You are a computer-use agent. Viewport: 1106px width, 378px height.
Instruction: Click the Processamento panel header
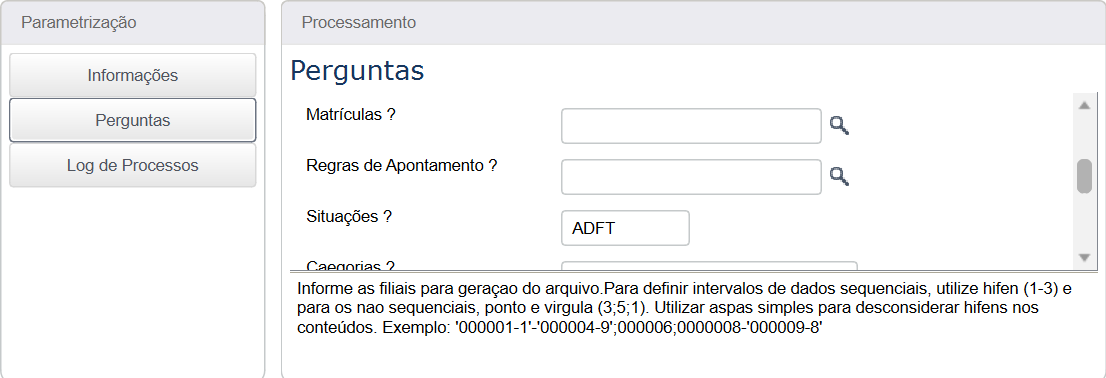click(693, 23)
